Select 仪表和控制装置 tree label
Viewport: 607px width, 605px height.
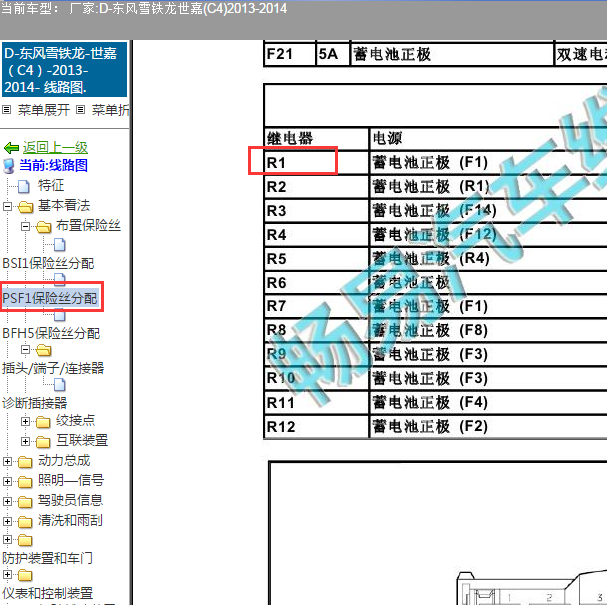[x=47, y=593]
